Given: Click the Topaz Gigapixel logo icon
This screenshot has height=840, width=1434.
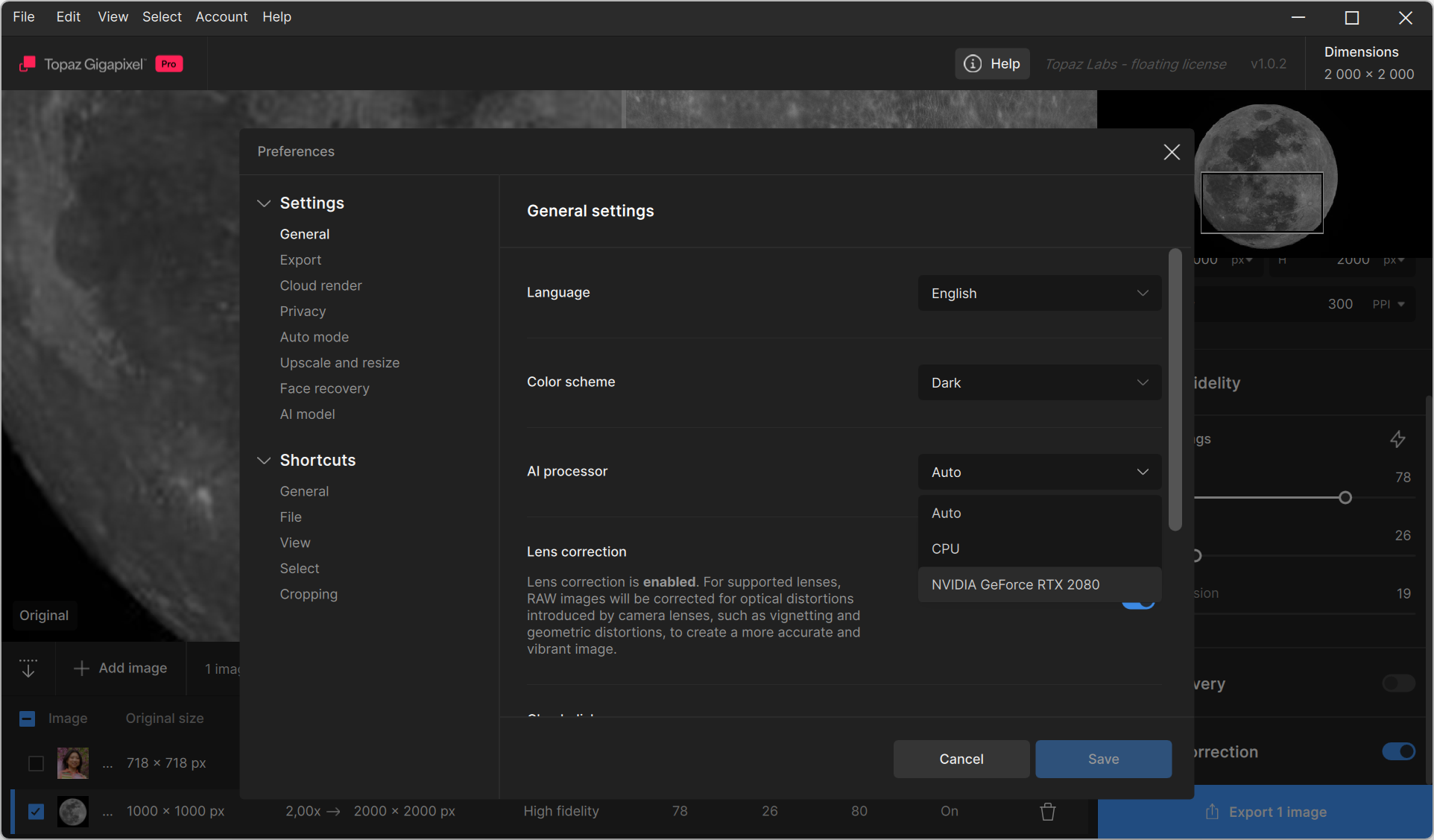Looking at the screenshot, I should click(28, 64).
